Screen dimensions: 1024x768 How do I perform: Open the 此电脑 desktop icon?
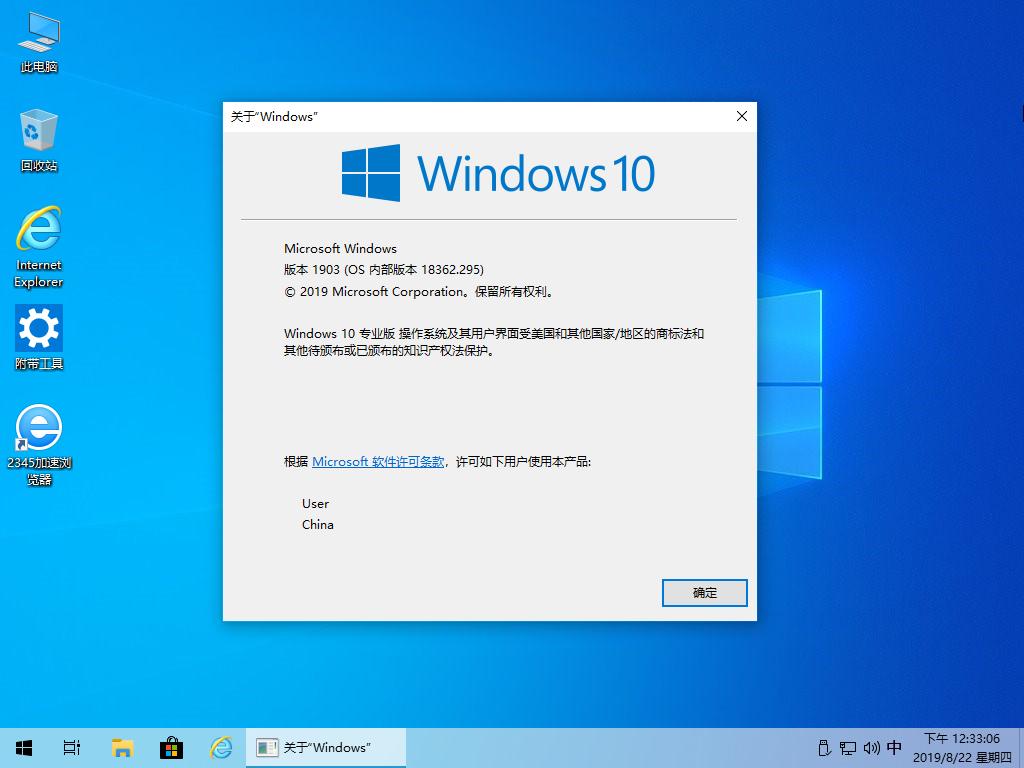(x=39, y=42)
